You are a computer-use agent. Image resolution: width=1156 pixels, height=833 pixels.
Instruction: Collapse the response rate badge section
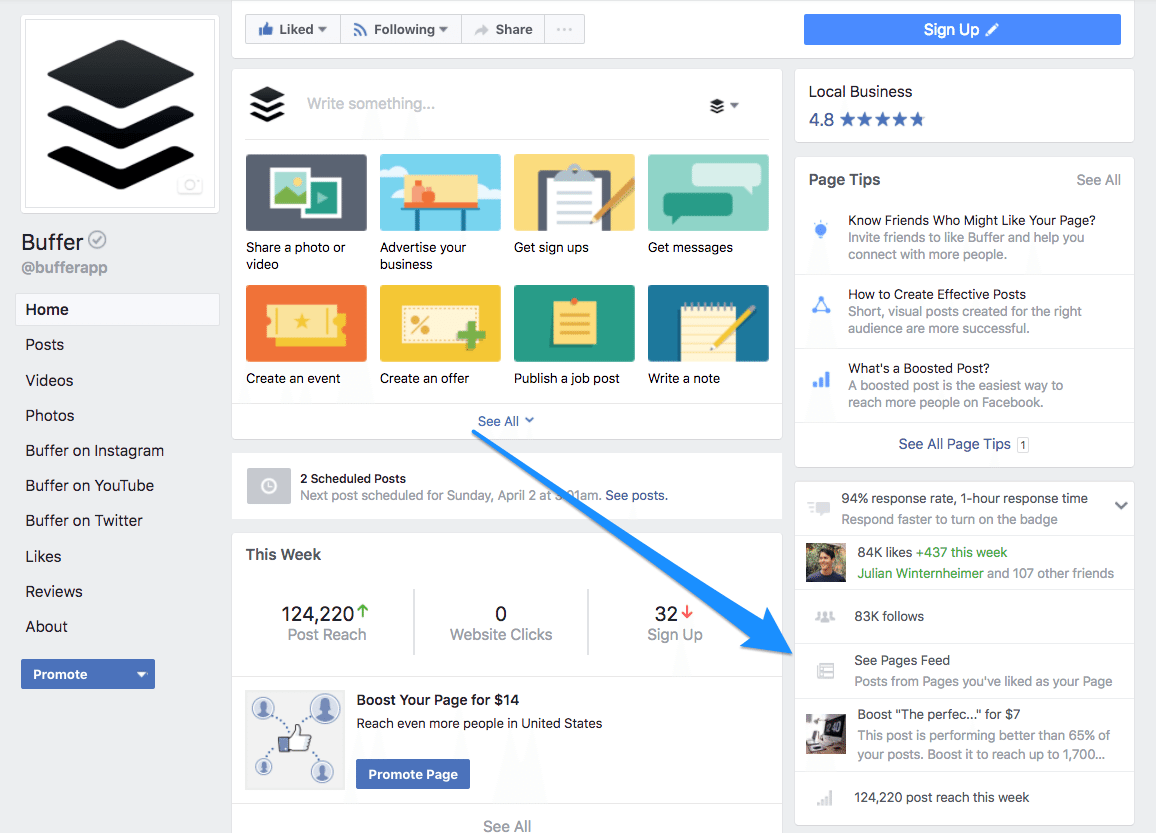1122,507
